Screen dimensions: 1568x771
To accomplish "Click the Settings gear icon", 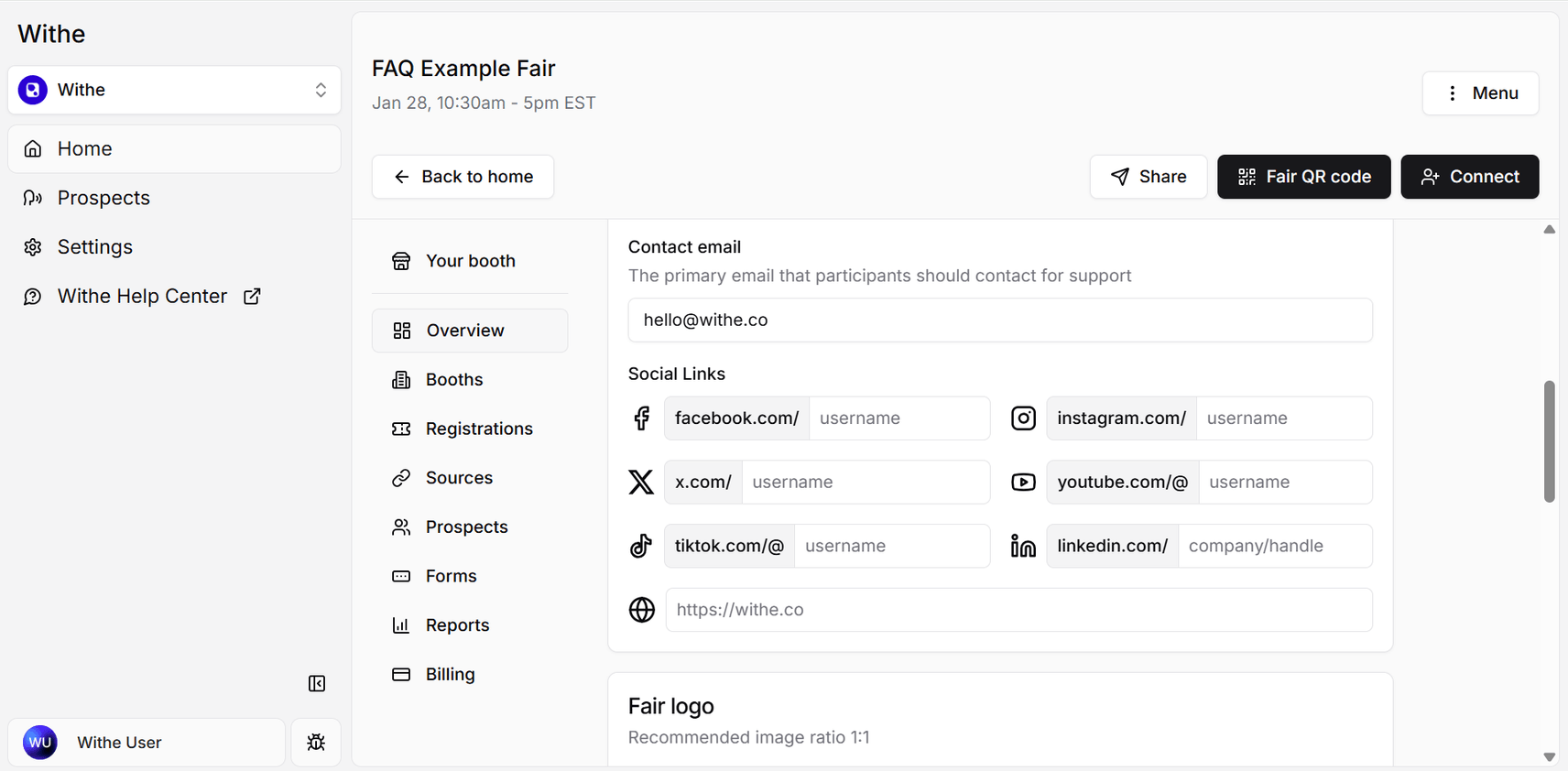I will coord(33,247).
